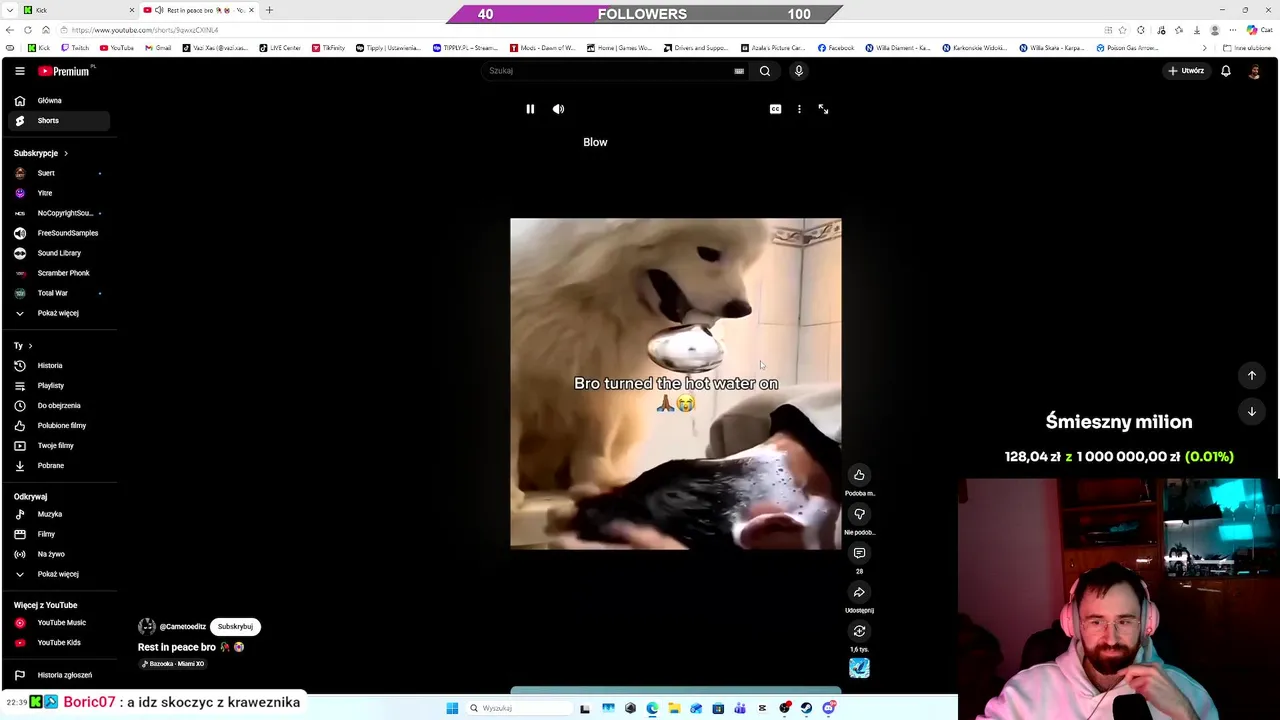Open the Suert channel subscription
The image size is (1280, 720).
pos(59,173)
